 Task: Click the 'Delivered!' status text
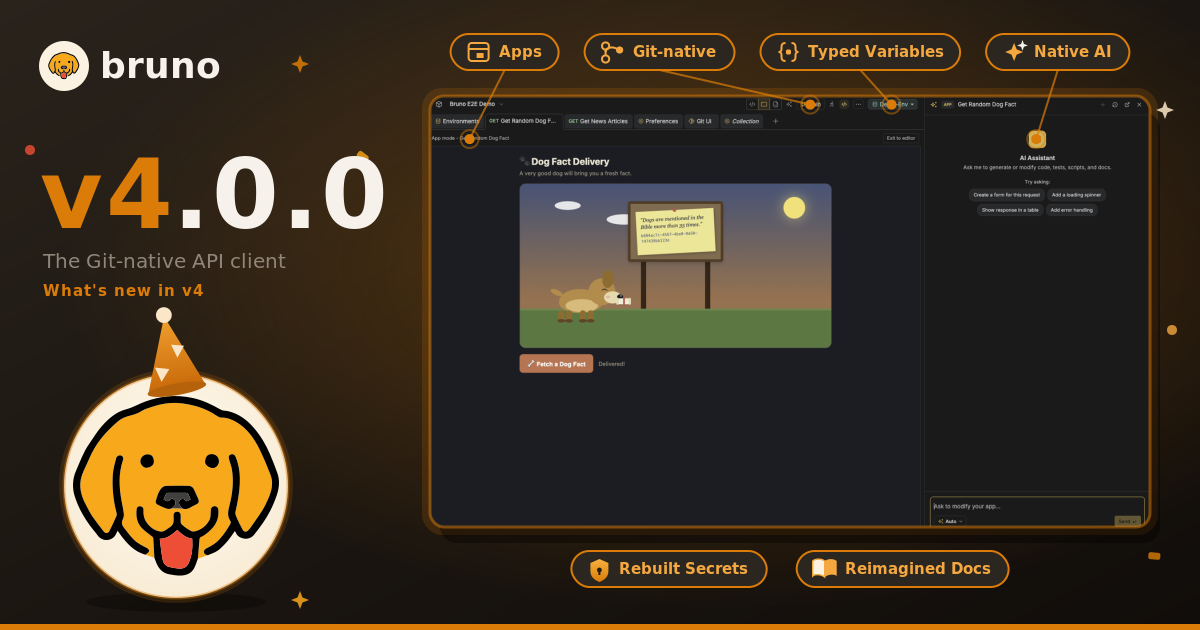611,364
